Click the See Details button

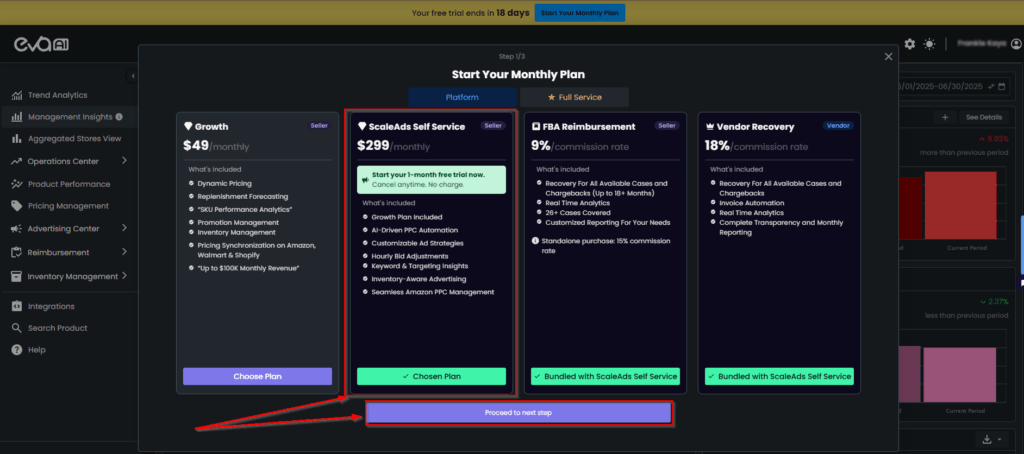(x=984, y=117)
